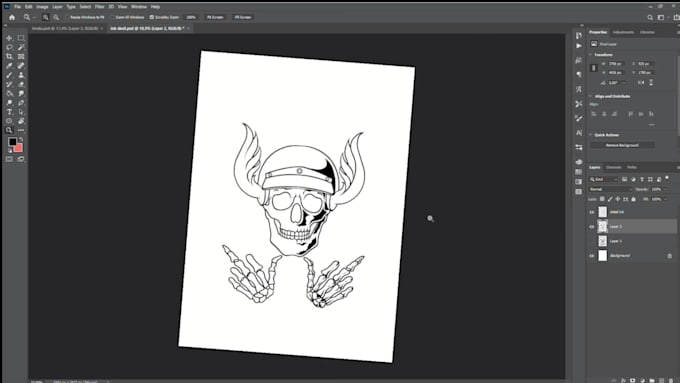The height and width of the screenshot is (383, 680).
Task: Switch to the Adjustments tab
Action: pos(623,32)
